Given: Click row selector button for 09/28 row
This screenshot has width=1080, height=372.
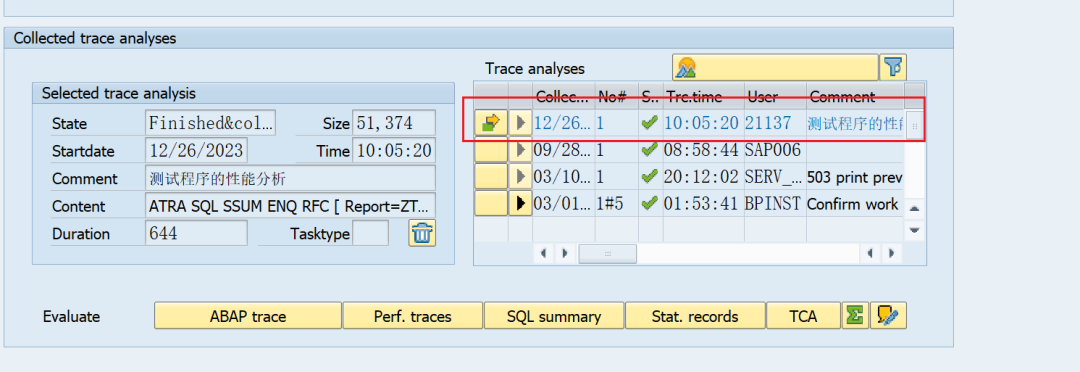Looking at the screenshot, I should tap(491, 149).
